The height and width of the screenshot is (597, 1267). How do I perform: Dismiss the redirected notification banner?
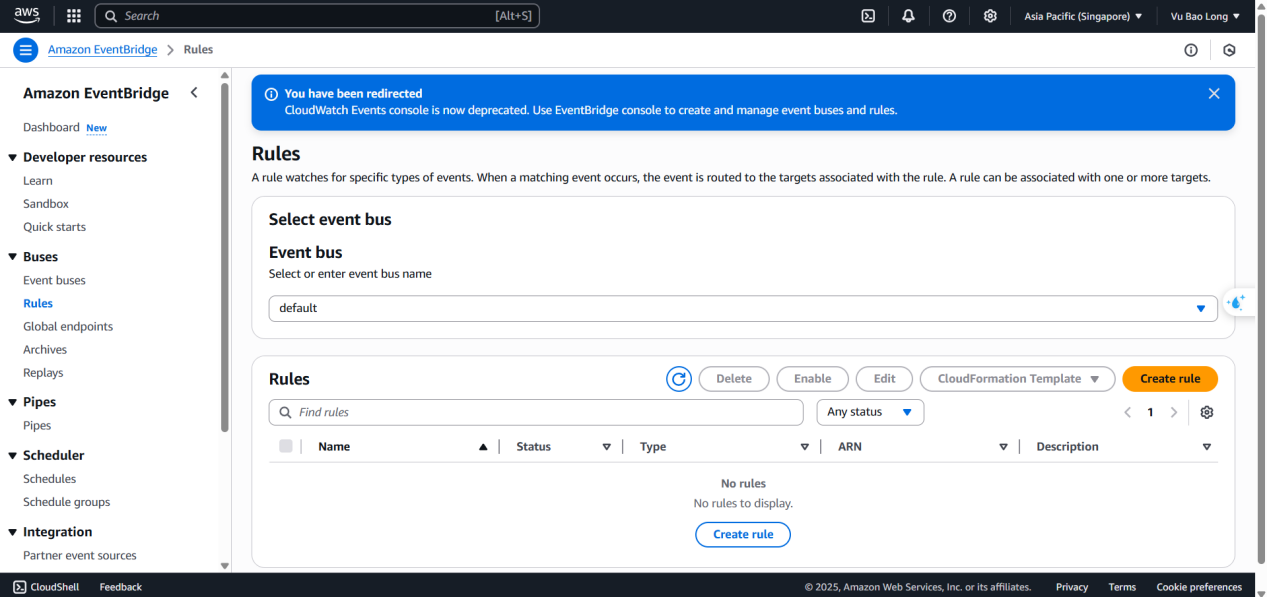1214,94
